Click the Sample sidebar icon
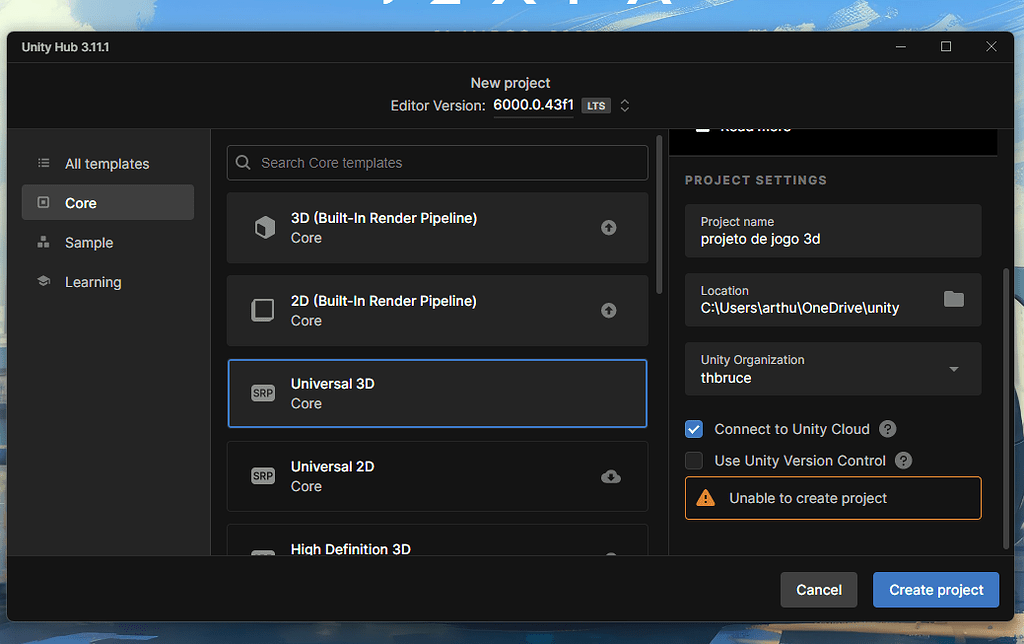The height and width of the screenshot is (644, 1024). (44, 242)
